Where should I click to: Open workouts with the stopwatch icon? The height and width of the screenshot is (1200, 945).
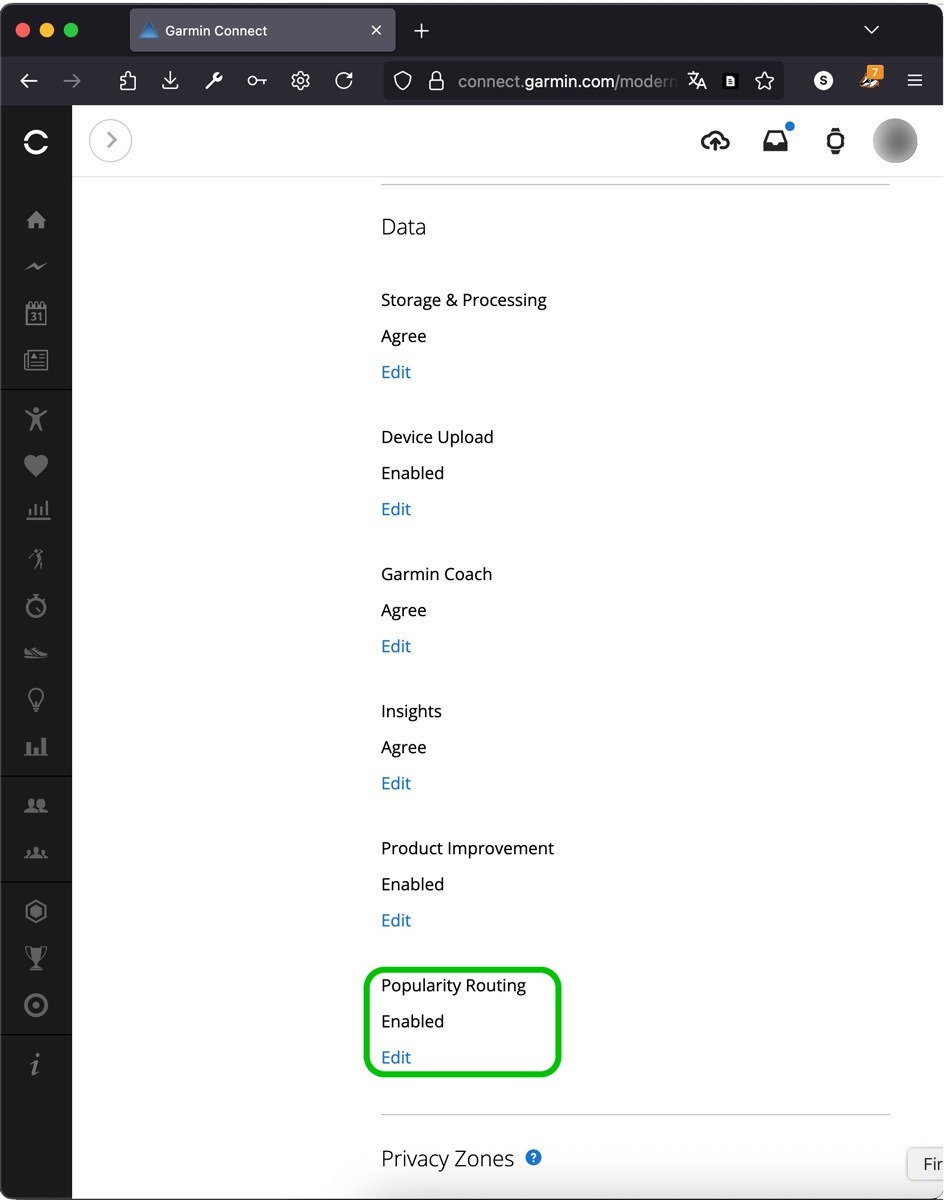(36, 606)
